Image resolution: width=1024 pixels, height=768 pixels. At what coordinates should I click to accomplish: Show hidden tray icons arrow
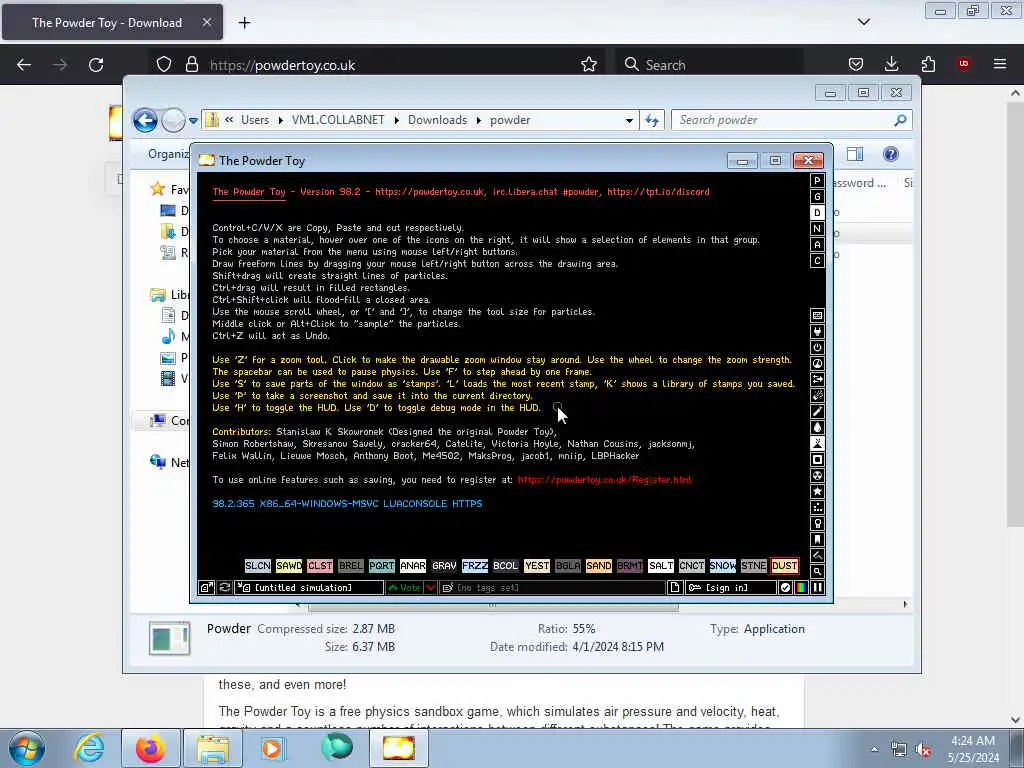click(x=874, y=749)
